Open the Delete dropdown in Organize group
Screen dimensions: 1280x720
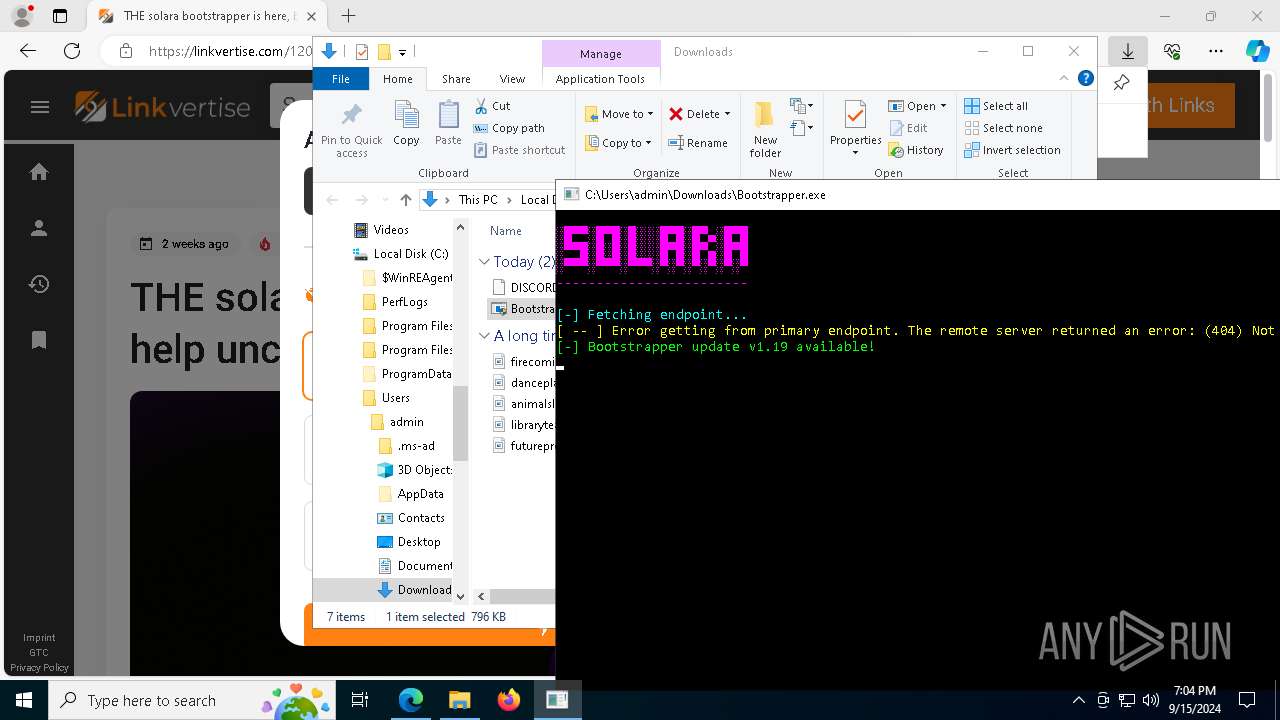700,114
